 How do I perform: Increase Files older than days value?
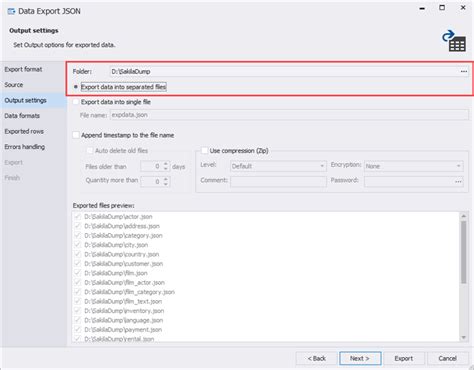tap(166, 164)
